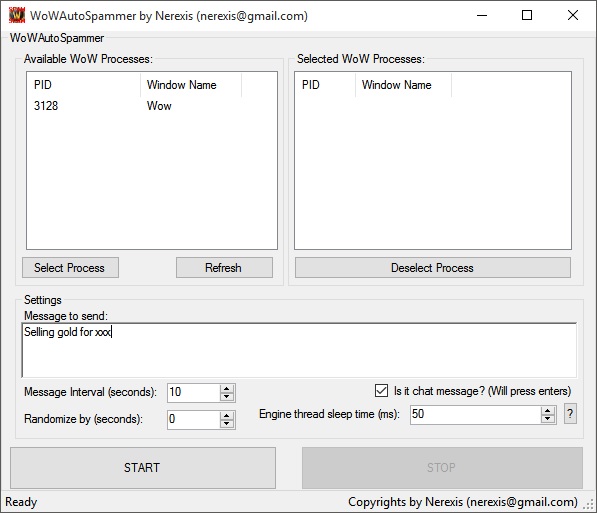The height and width of the screenshot is (513, 597).
Task: Click the window resize grip corner
Action: point(589,505)
